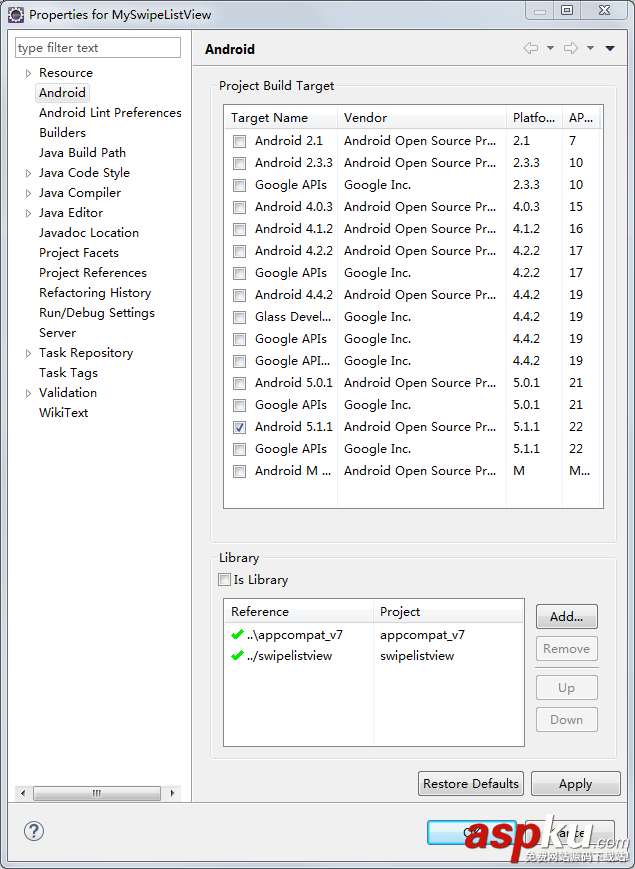The height and width of the screenshot is (869, 635).
Task: Open the Java Build Path page
Action: point(83,152)
